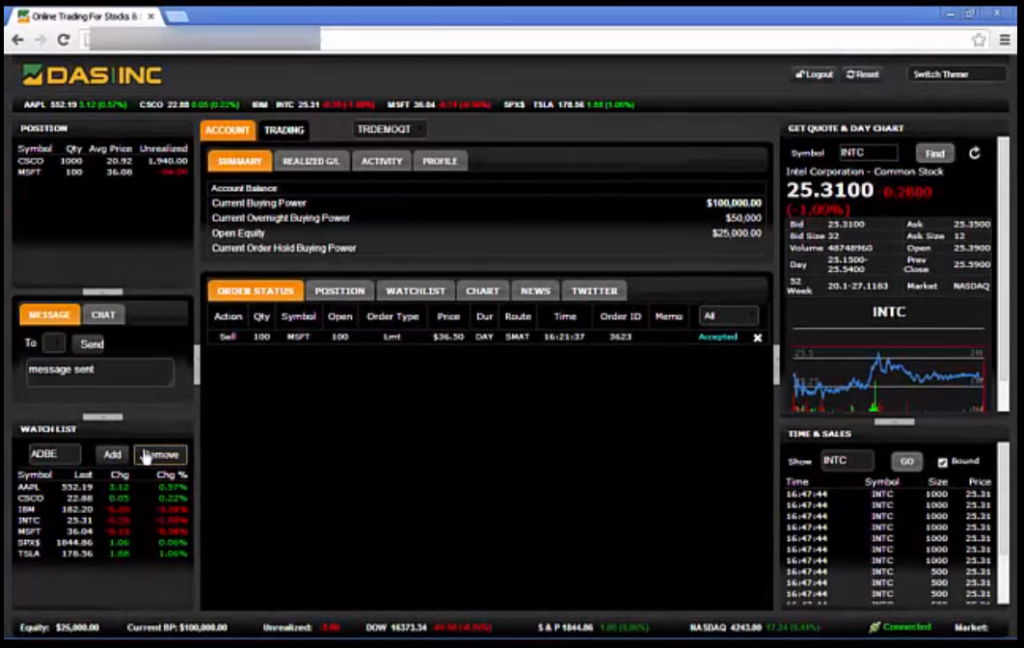Select the Message tab
Image resolution: width=1024 pixels, height=648 pixels.
click(50, 315)
